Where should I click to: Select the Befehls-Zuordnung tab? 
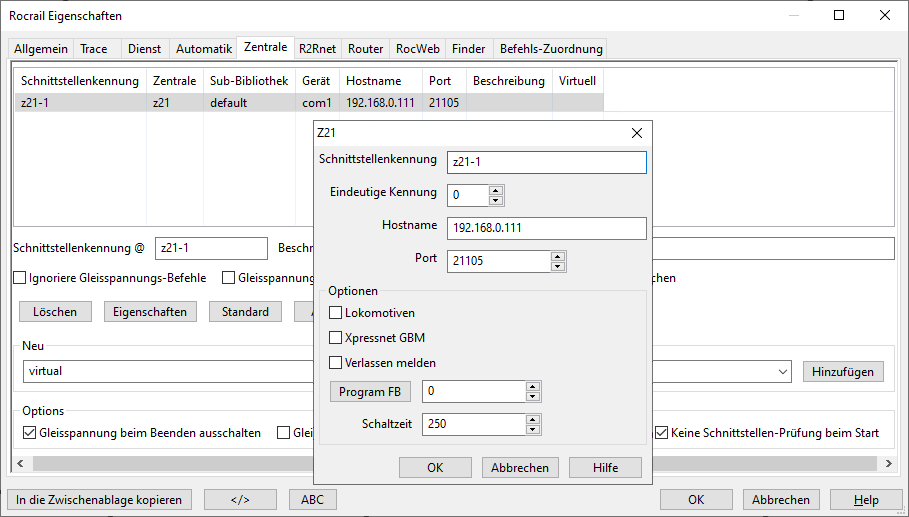click(550, 48)
